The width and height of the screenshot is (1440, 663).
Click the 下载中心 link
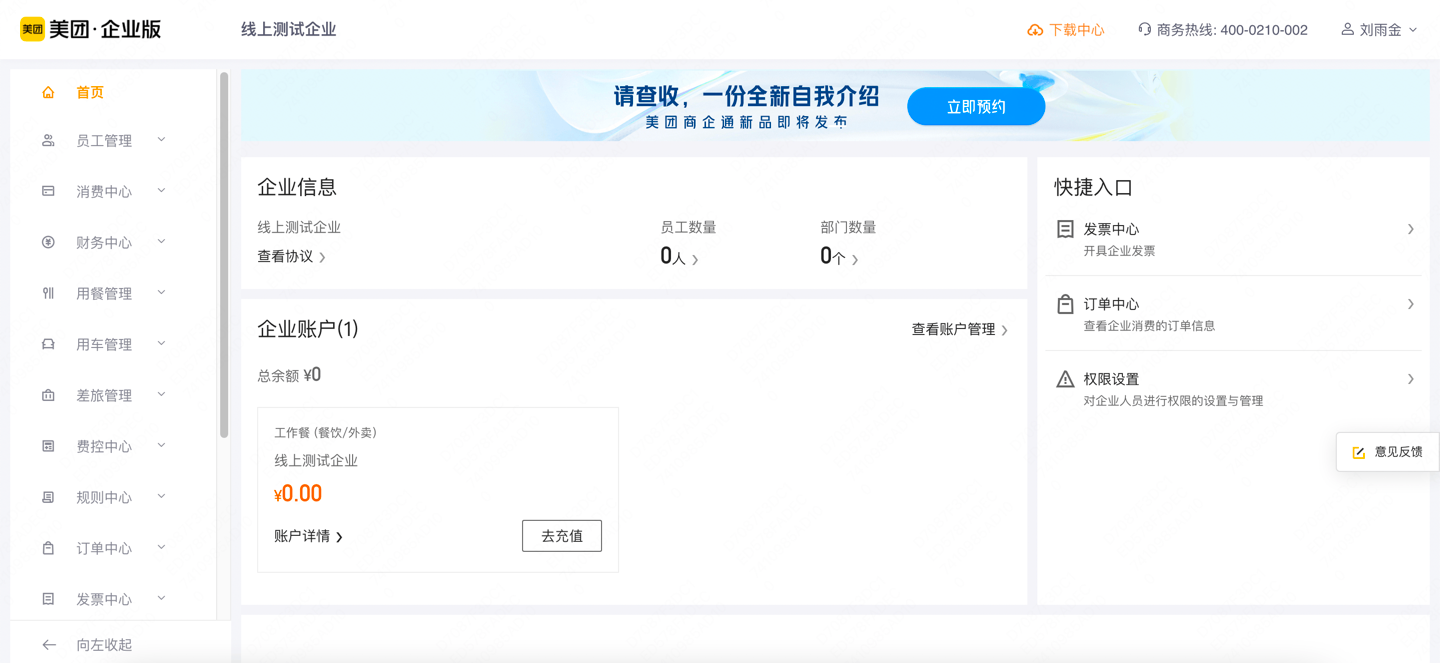tap(1066, 30)
